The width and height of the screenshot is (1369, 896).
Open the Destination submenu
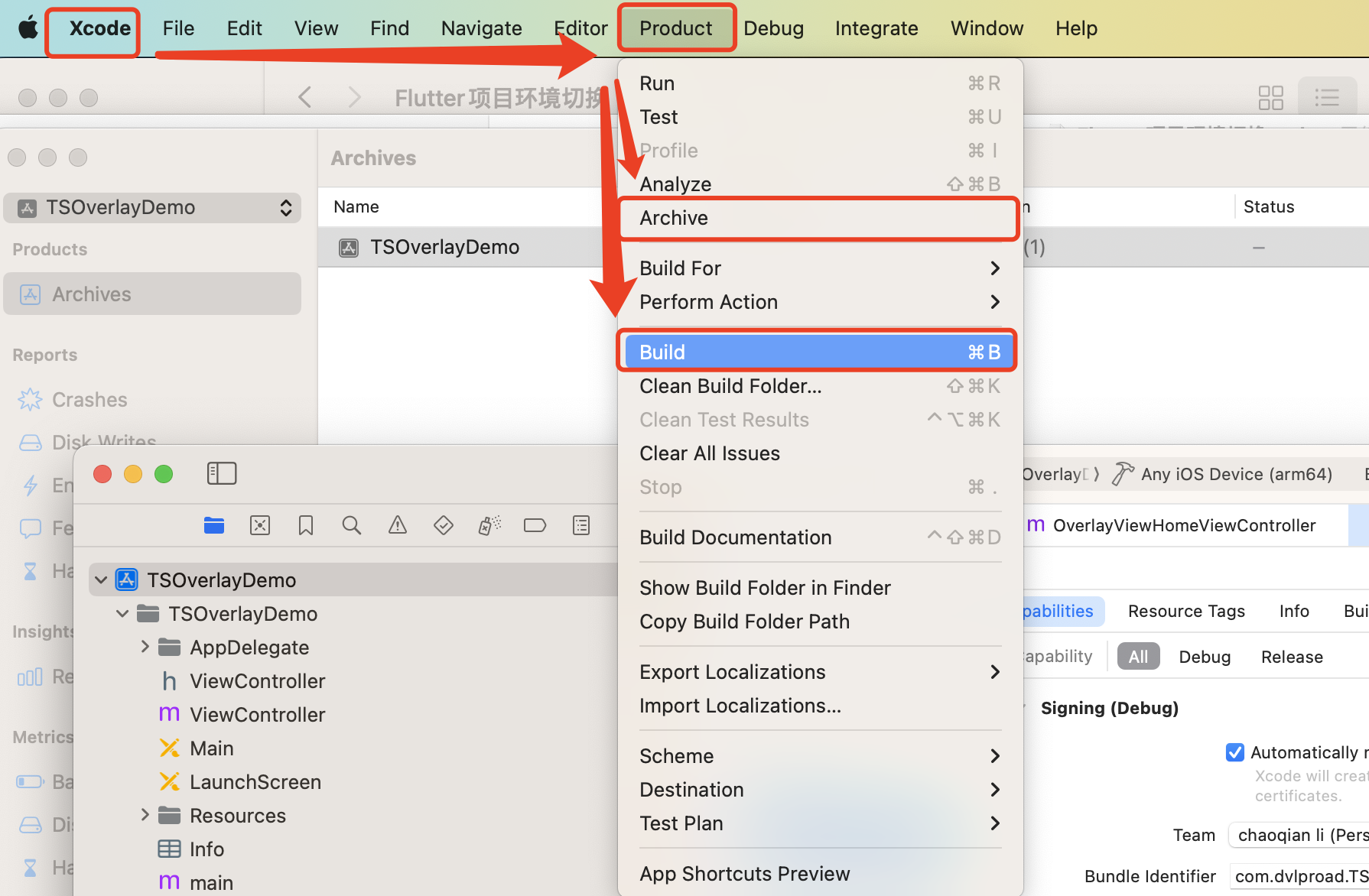tap(819, 790)
